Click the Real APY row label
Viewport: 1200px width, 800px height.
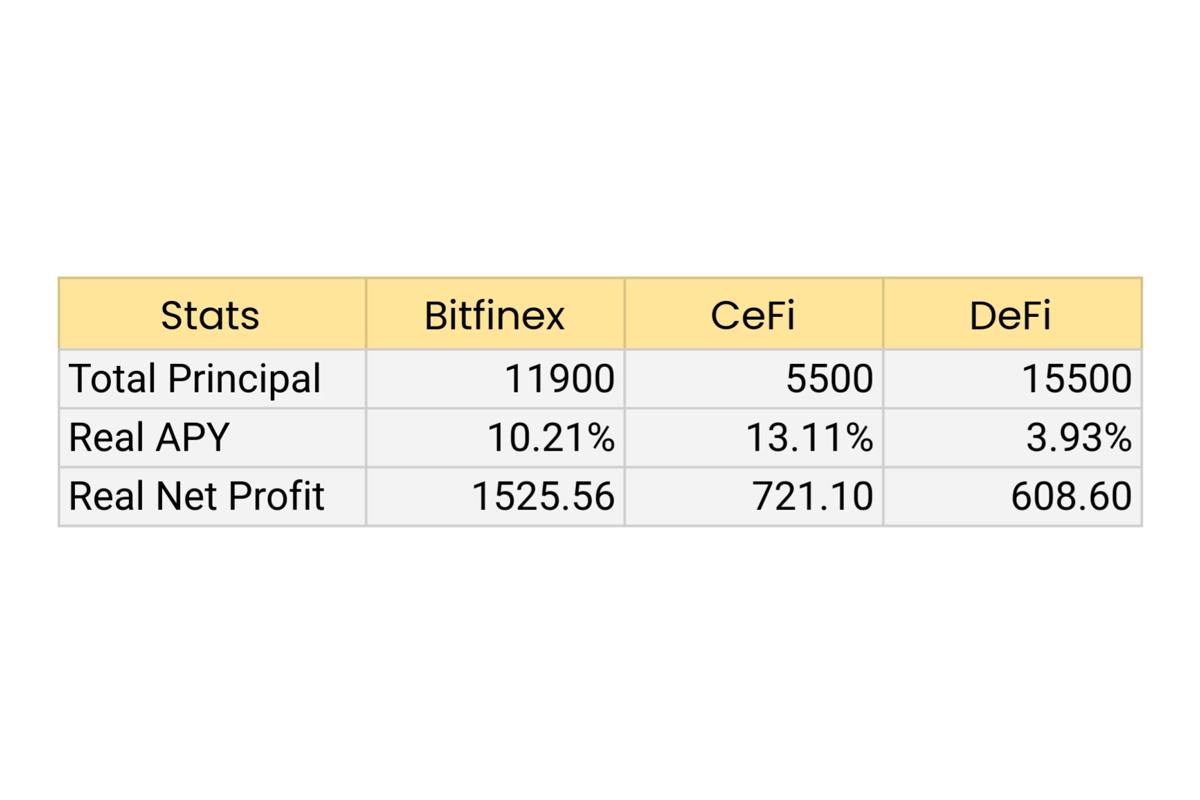coord(149,438)
